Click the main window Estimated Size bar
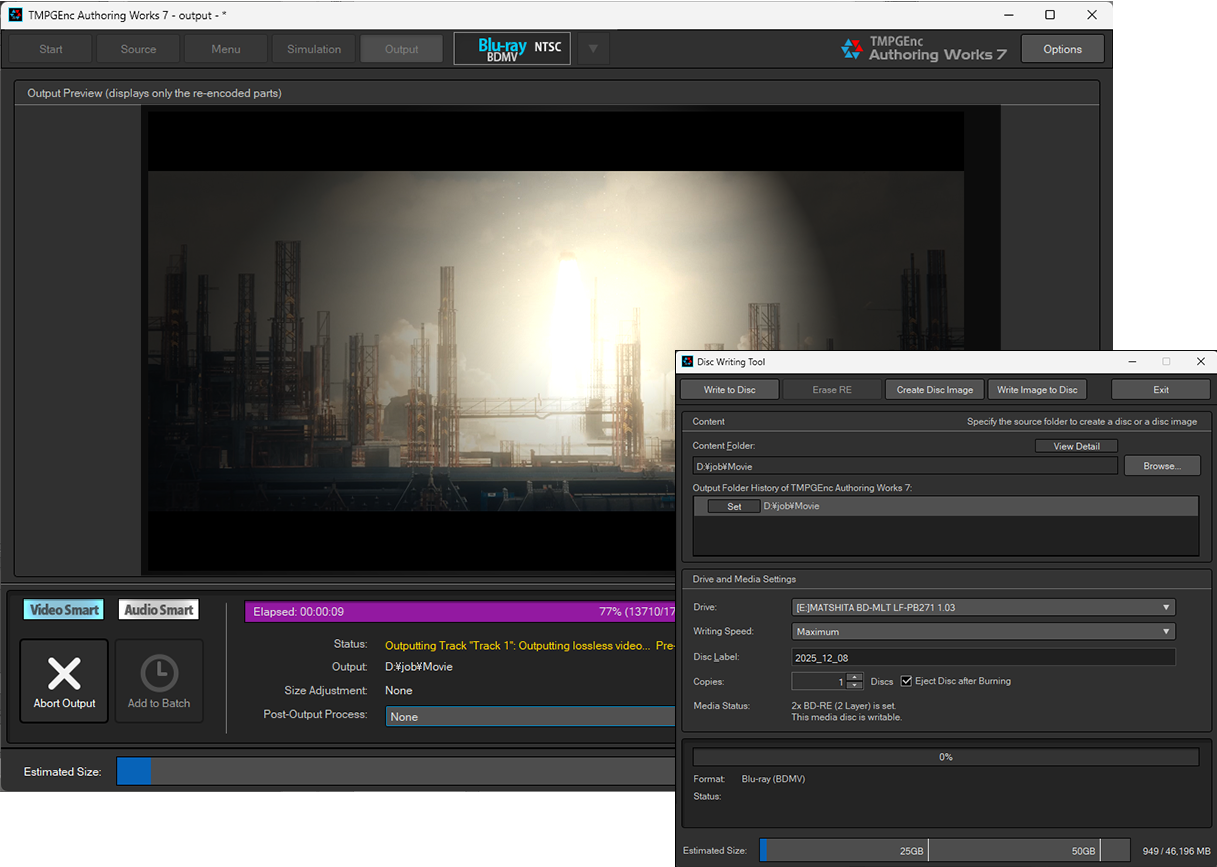 pyautogui.click(x=396, y=771)
